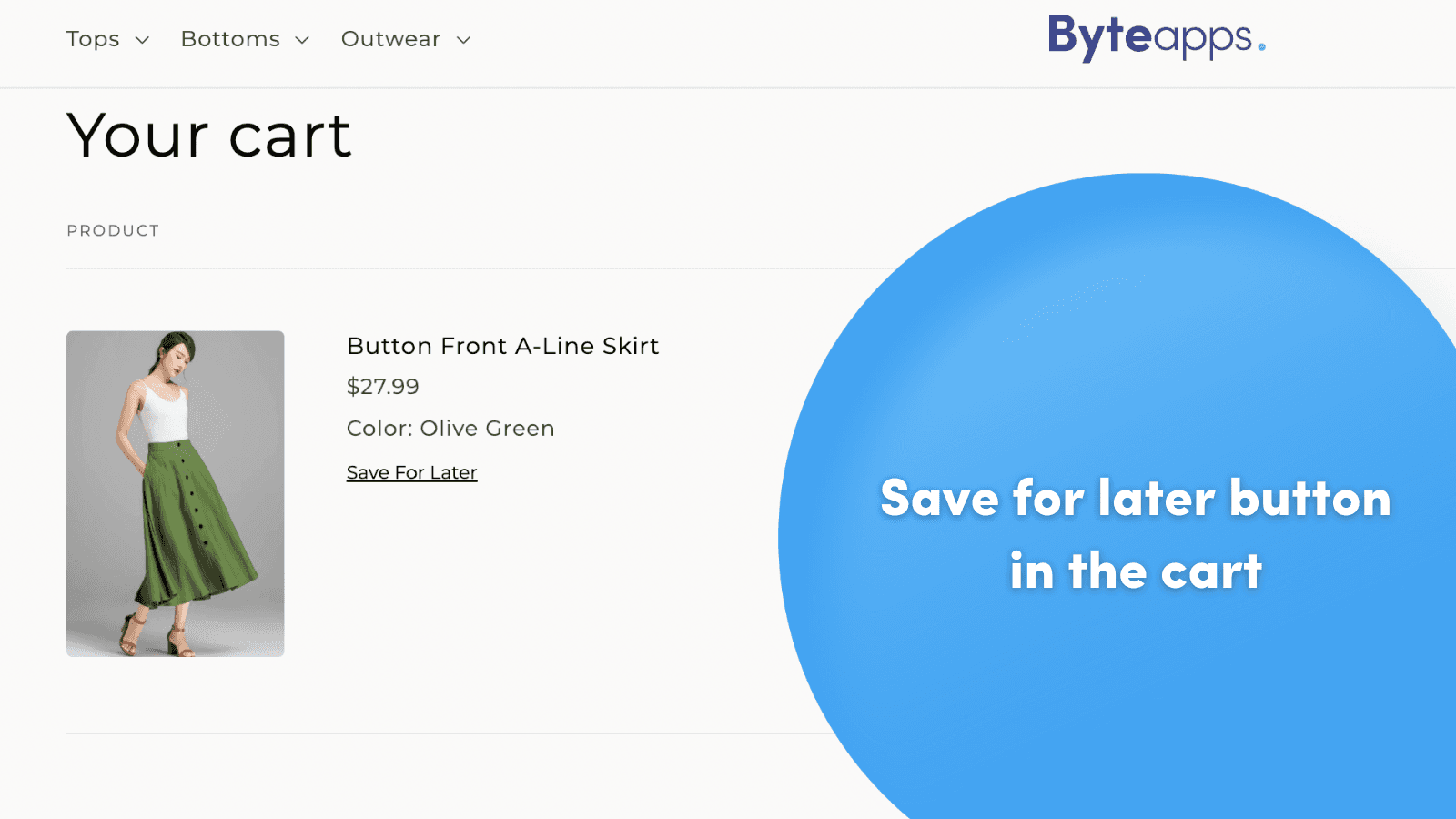Open the Outwear navigation menu
This screenshot has width=1456, height=819.
[x=390, y=39]
